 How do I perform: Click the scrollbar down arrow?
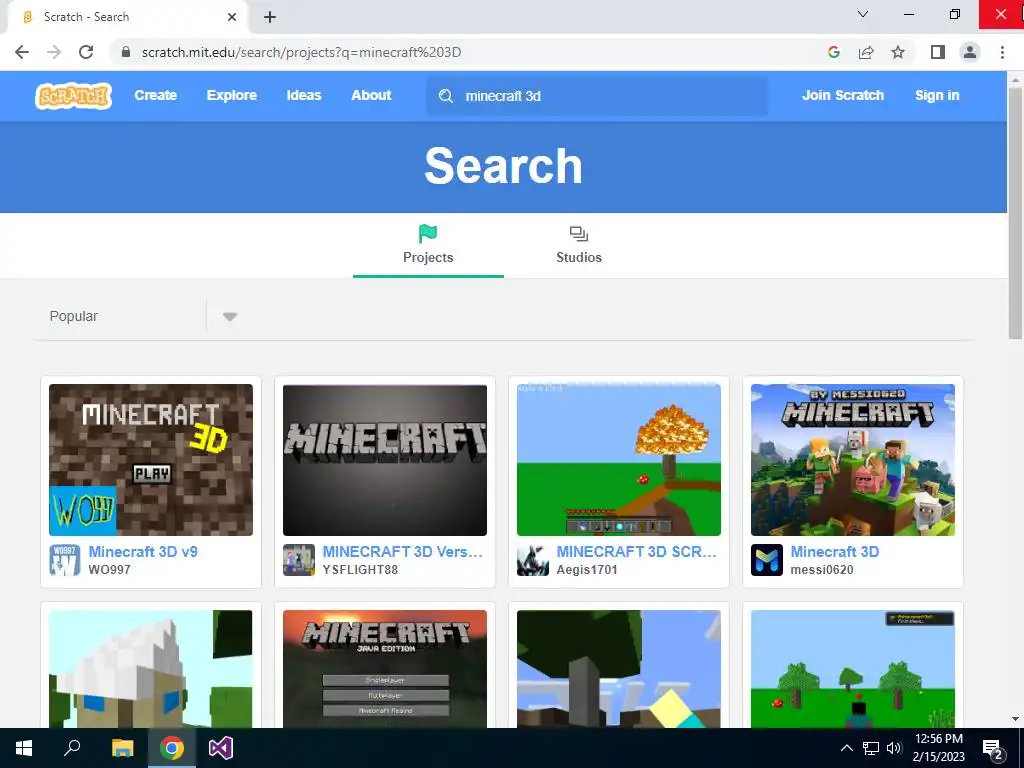click(x=1016, y=719)
